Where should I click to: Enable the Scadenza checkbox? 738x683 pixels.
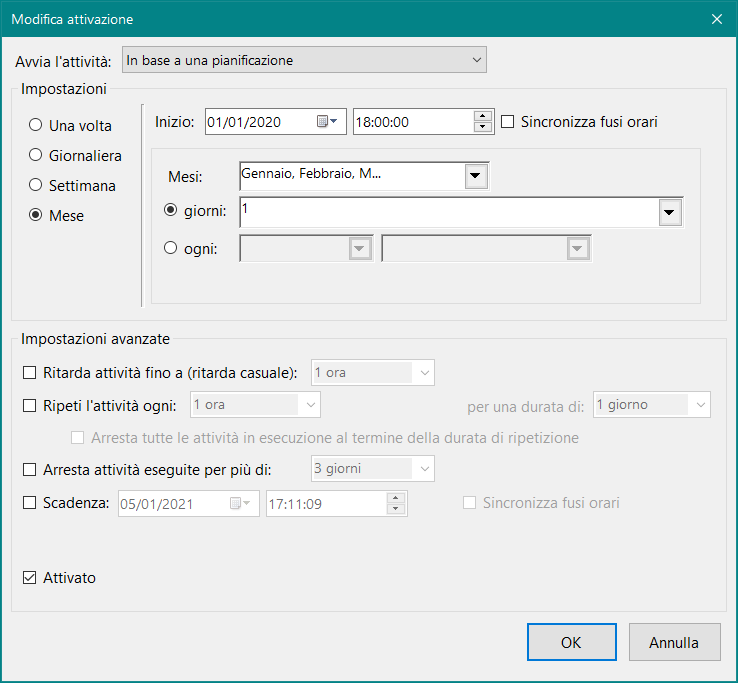[x=30, y=503]
